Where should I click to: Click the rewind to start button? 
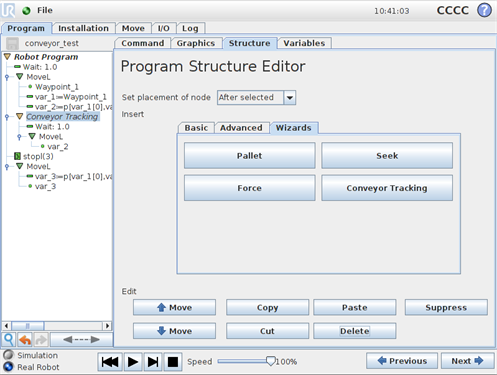(110, 362)
